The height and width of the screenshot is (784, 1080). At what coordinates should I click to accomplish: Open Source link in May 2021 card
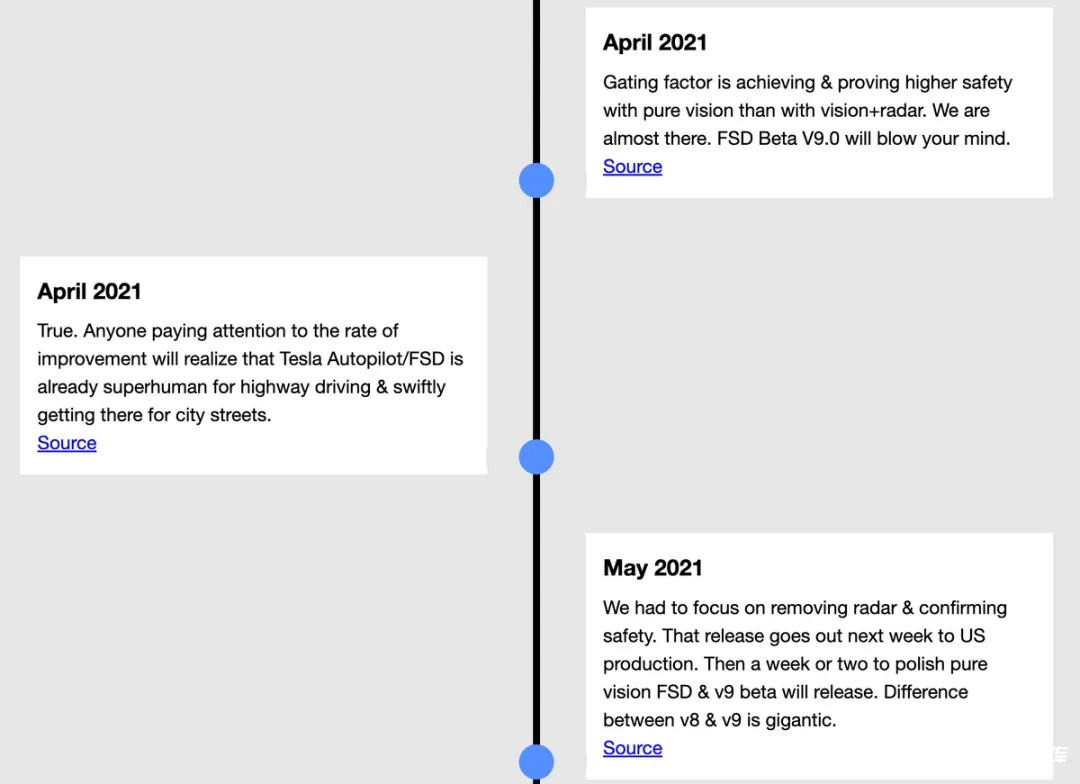pyautogui.click(x=632, y=748)
